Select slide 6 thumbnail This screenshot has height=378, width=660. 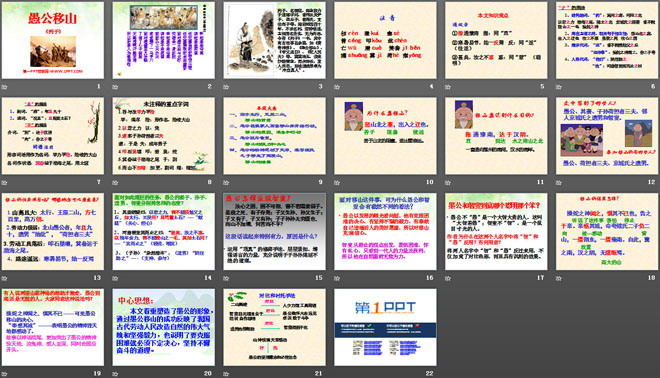pyautogui.click(x=607, y=40)
